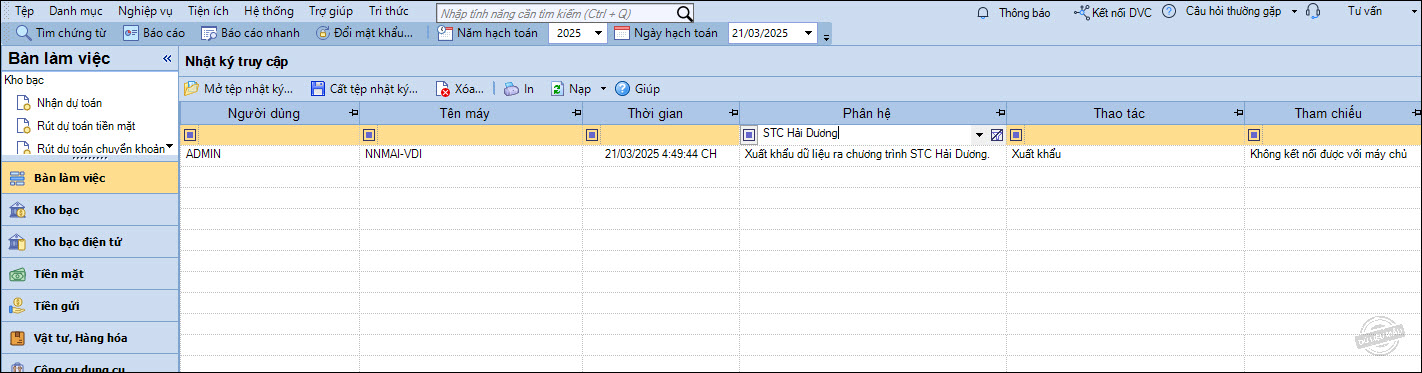Click the magnifier icon in the feature search box

(684, 13)
